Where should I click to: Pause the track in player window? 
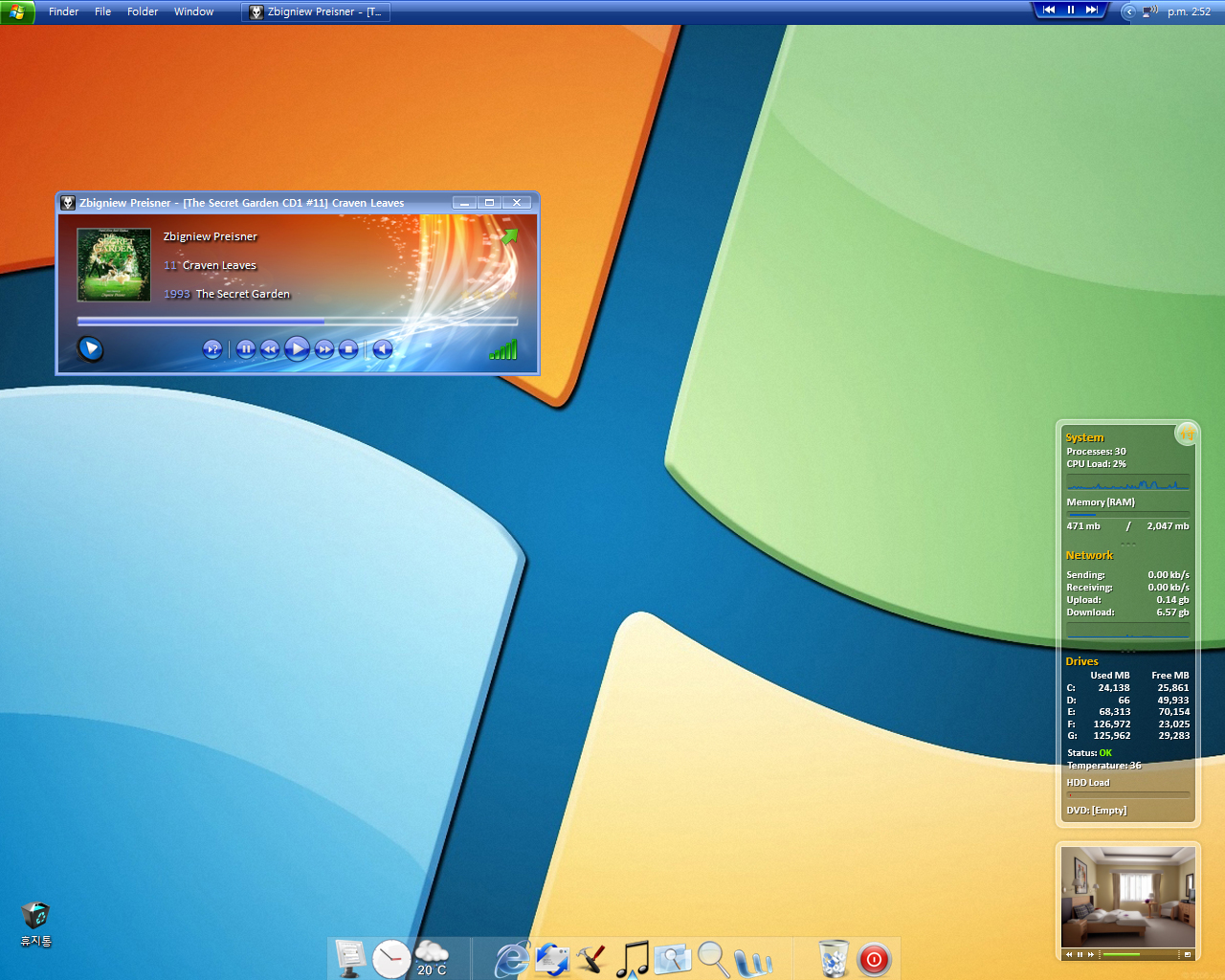(x=246, y=349)
